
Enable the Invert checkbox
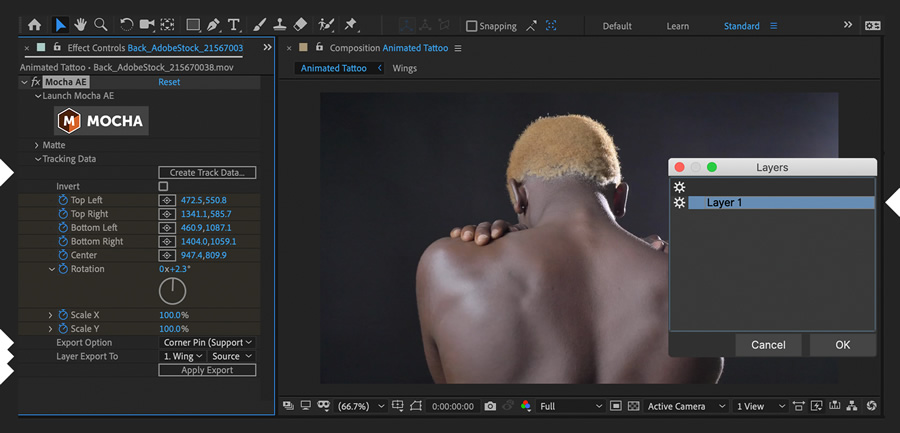(164, 187)
